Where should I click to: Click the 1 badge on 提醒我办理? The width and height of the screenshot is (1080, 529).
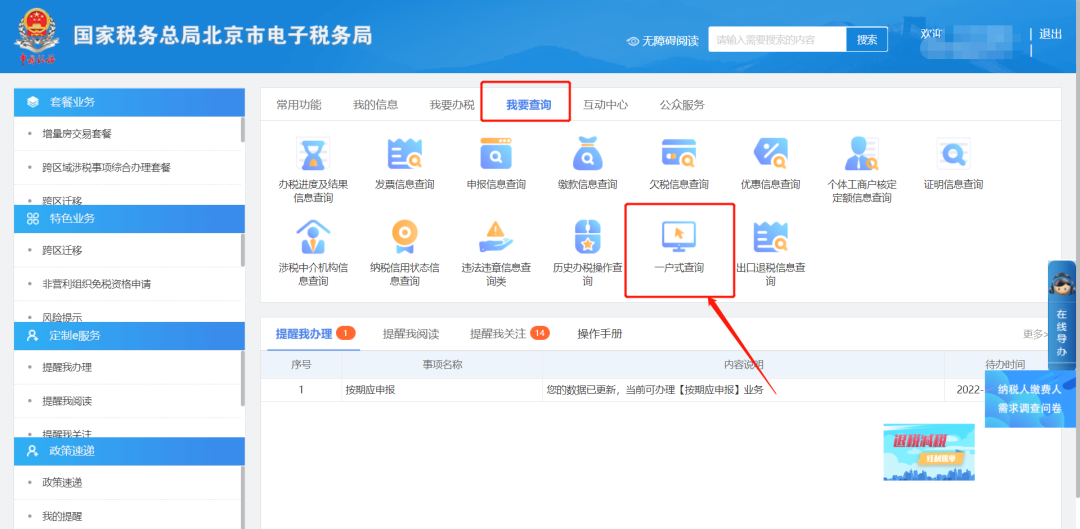click(345, 333)
